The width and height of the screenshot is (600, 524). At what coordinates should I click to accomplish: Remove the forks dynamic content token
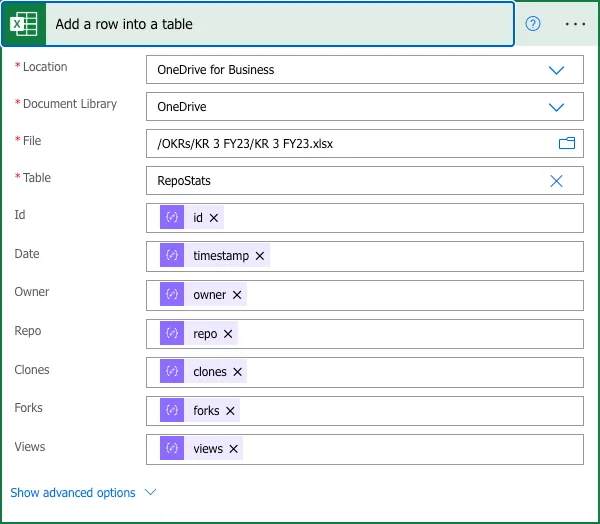pyautogui.click(x=230, y=411)
